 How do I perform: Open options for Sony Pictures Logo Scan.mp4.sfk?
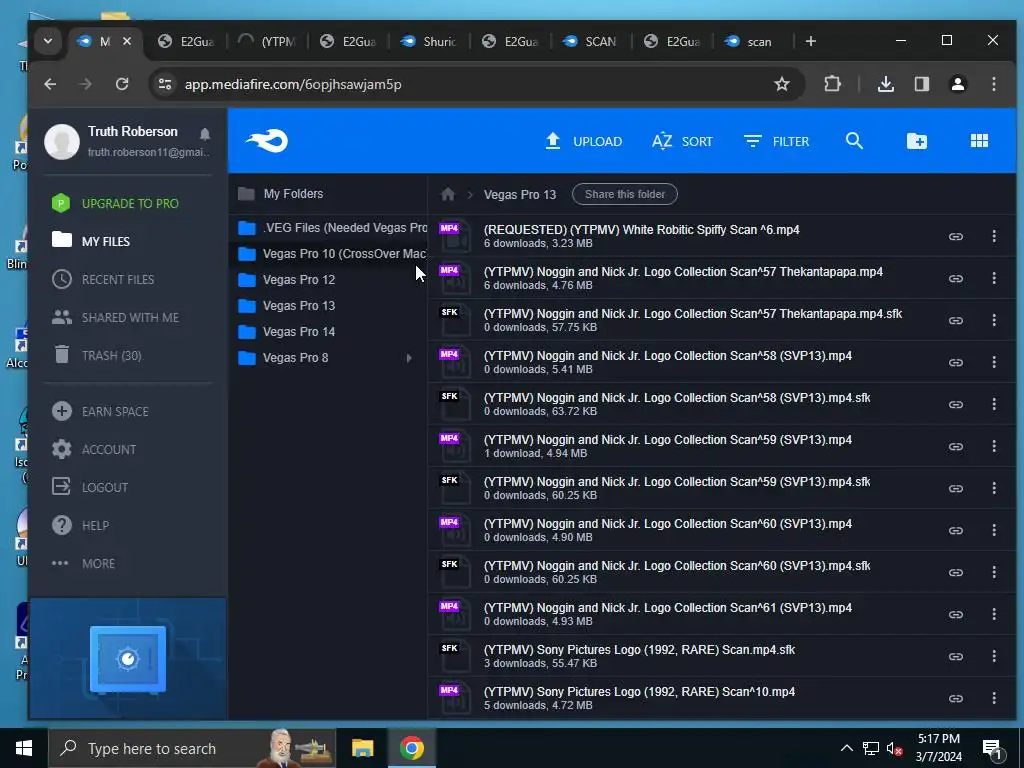click(994, 656)
